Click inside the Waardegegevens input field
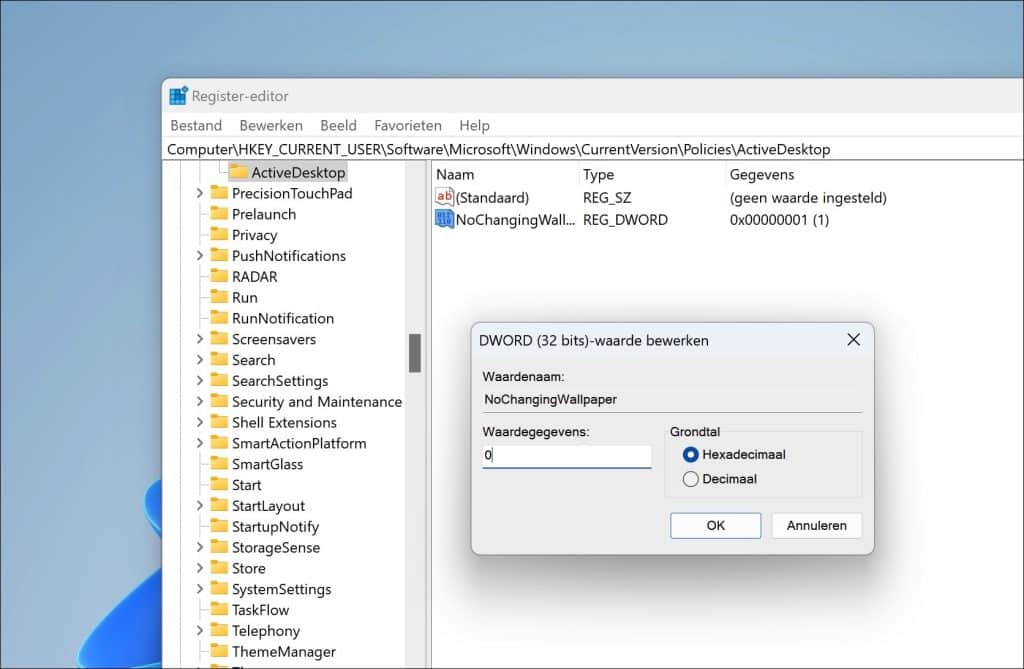 [x=565, y=455]
